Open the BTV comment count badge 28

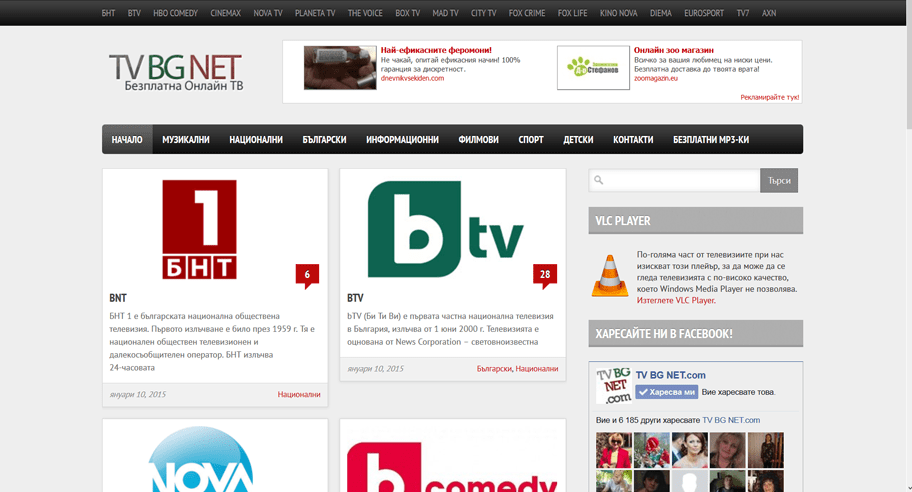coord(545,275)
